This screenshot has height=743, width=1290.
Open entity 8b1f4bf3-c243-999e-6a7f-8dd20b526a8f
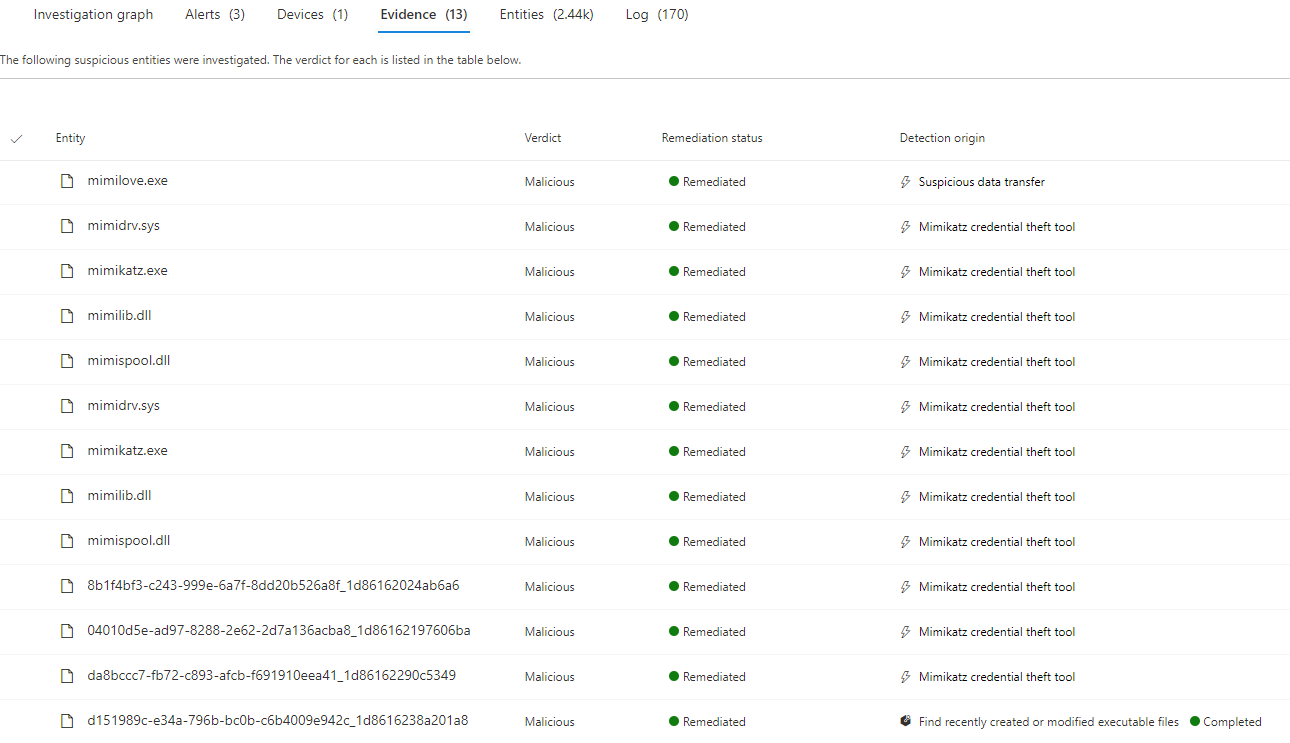point(274,586)
